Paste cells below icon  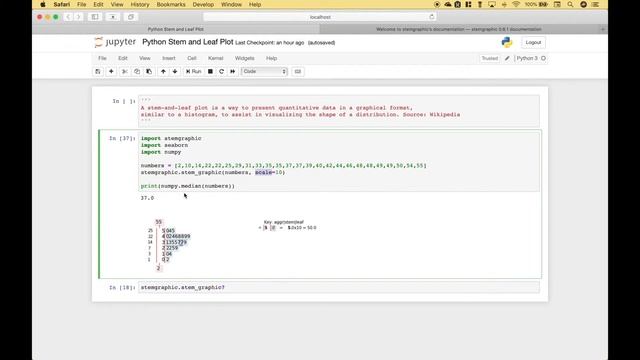(149, 71)
